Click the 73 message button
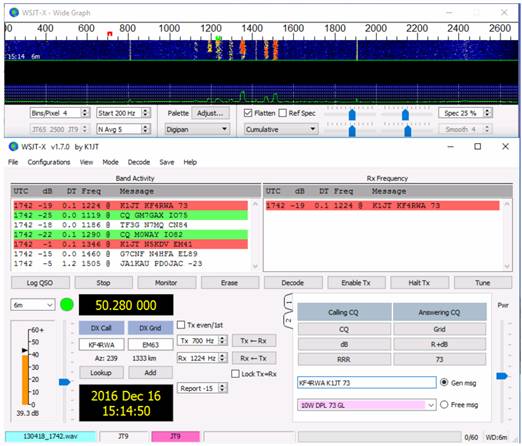522x446 pixels. click(439, 359)
